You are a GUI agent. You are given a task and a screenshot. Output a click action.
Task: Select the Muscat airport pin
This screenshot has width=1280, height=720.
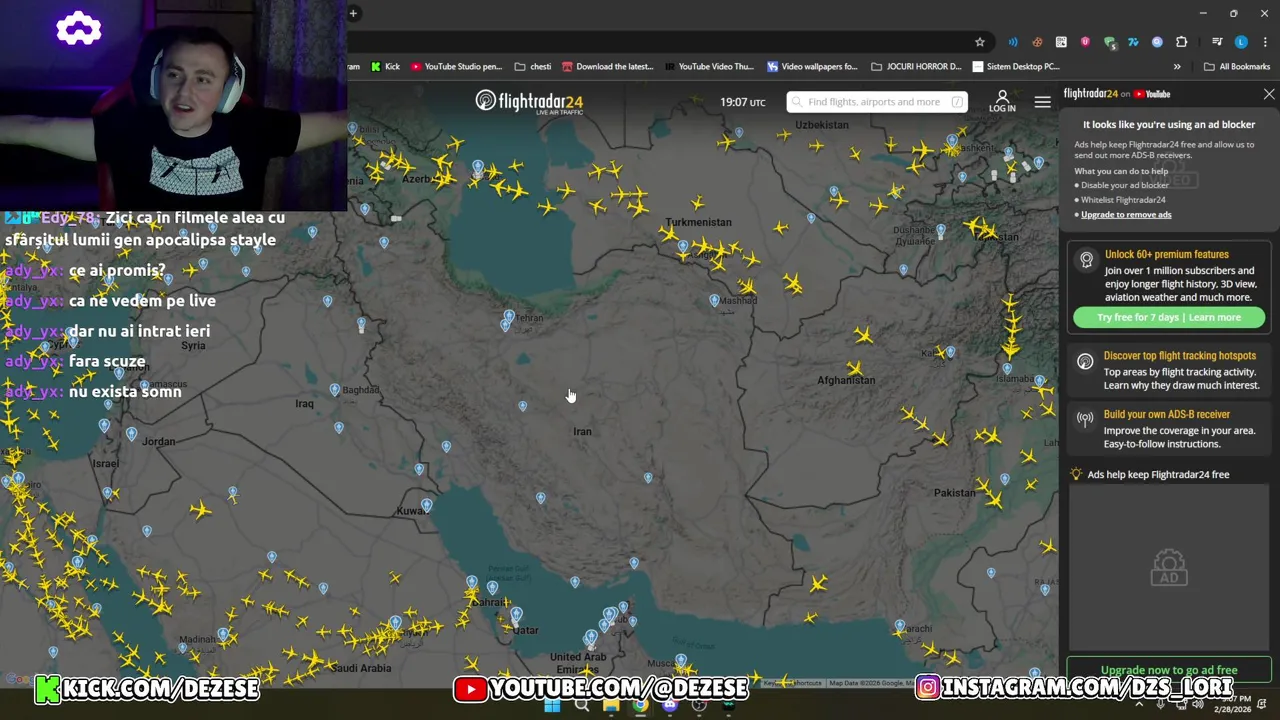681,660
